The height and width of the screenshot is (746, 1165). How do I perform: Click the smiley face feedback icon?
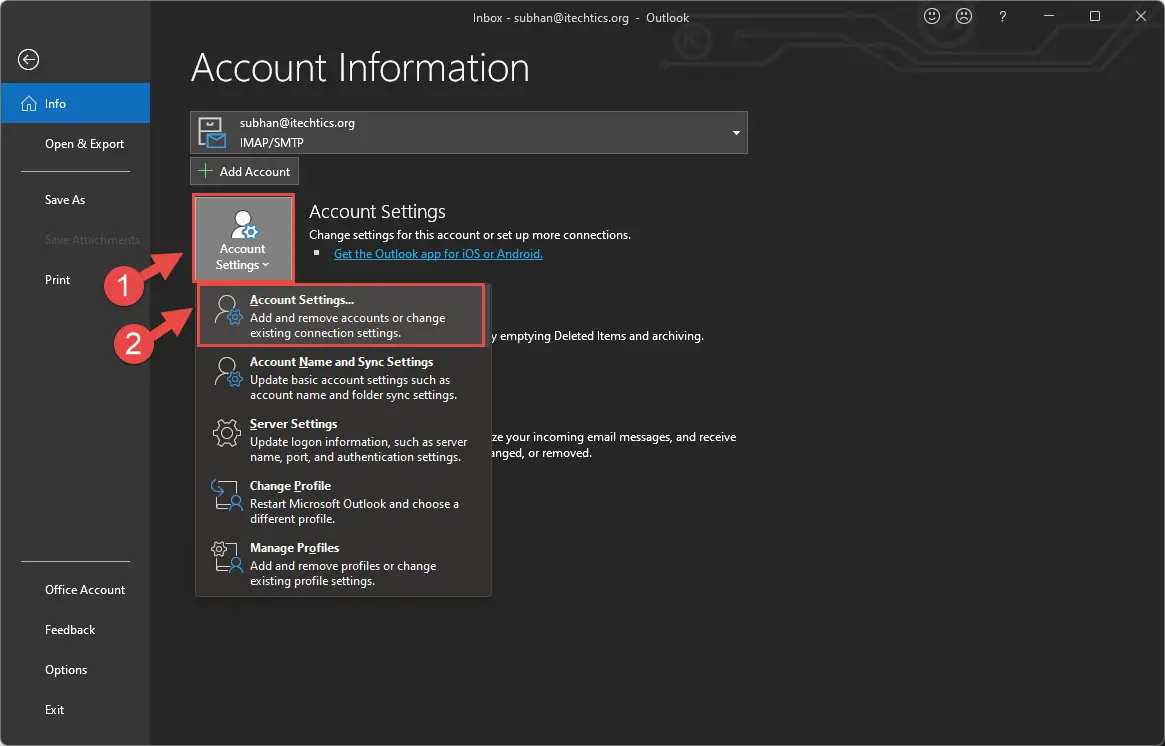click(932, 16)
